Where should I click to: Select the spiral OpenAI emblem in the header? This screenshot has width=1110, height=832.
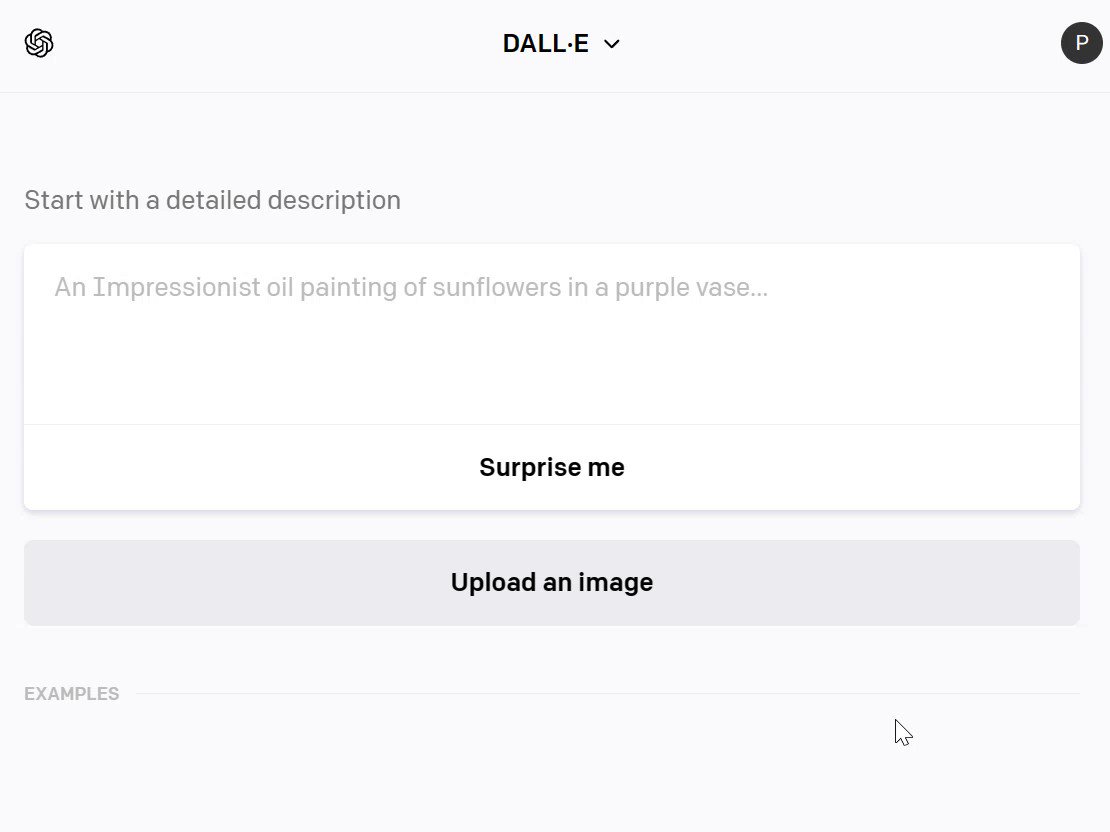click(x=39, y=43)
